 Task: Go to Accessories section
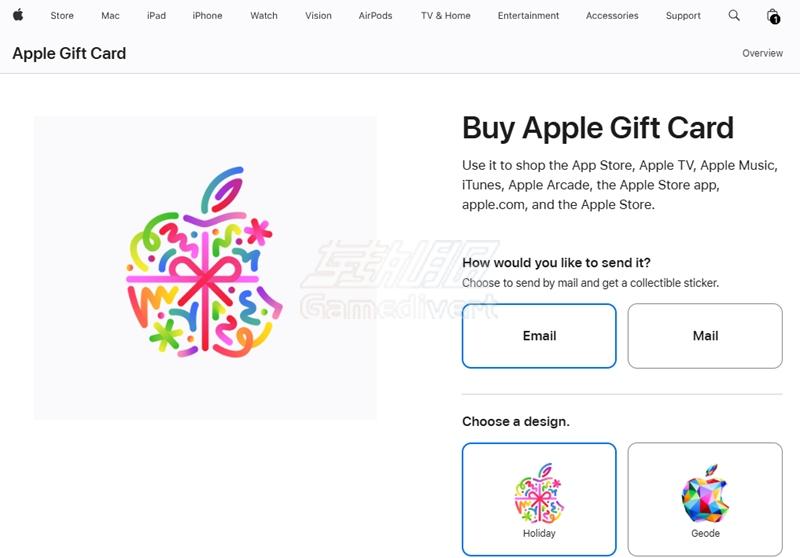(612, 16)
